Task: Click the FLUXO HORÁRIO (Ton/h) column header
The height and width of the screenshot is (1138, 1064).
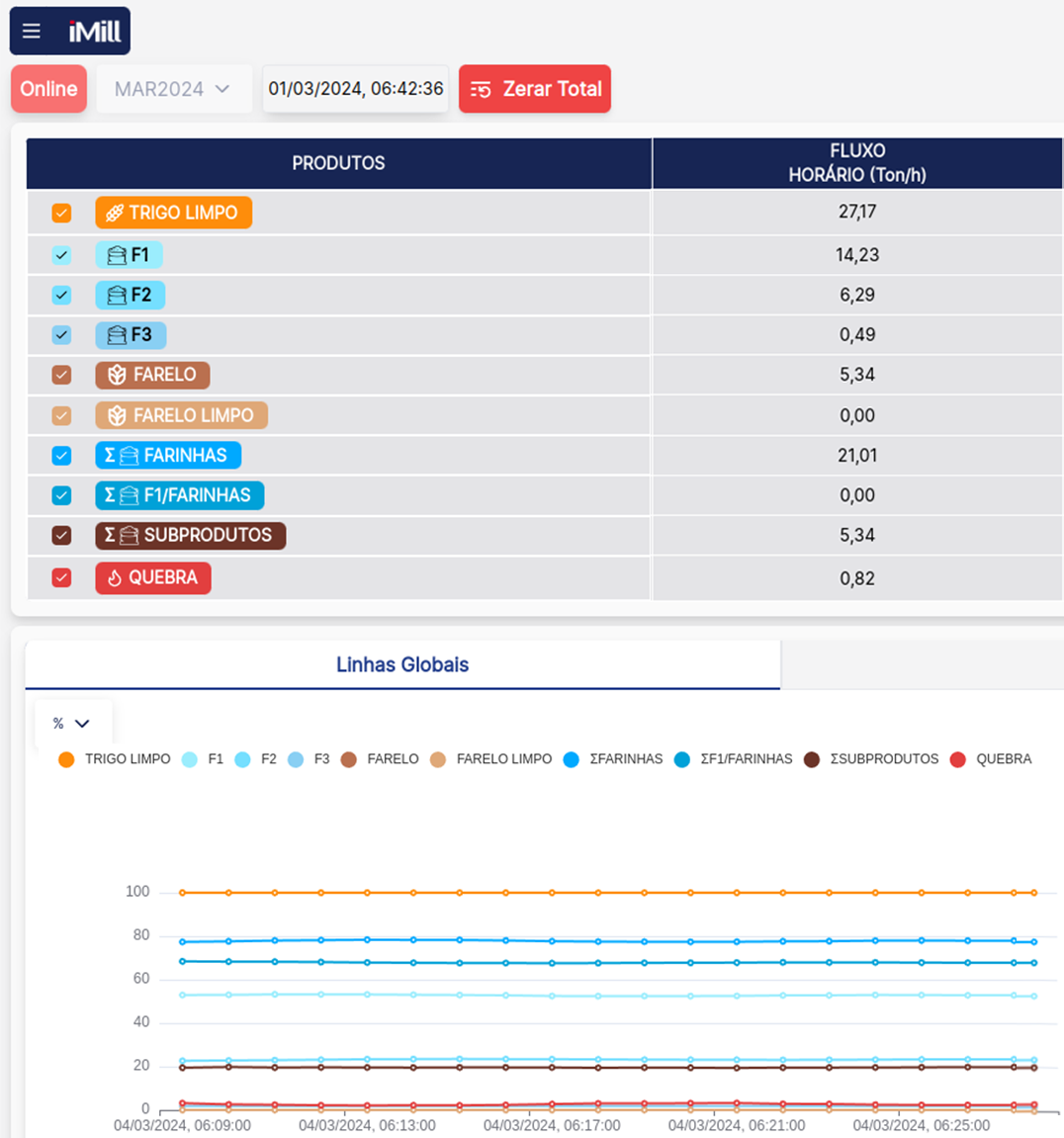Action: 857,163
